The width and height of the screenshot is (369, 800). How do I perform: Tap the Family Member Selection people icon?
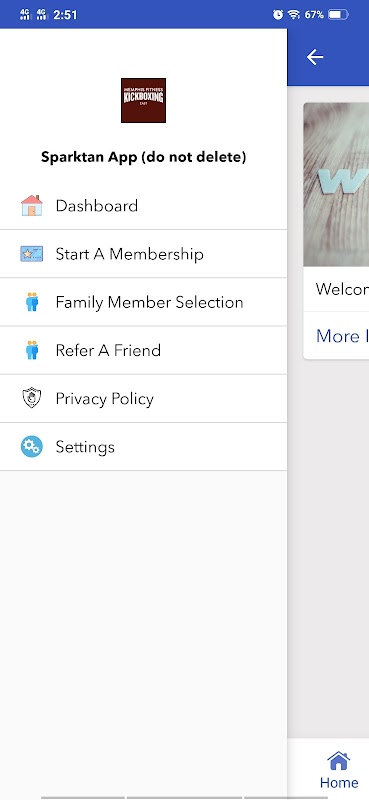[x=32, y=302]
